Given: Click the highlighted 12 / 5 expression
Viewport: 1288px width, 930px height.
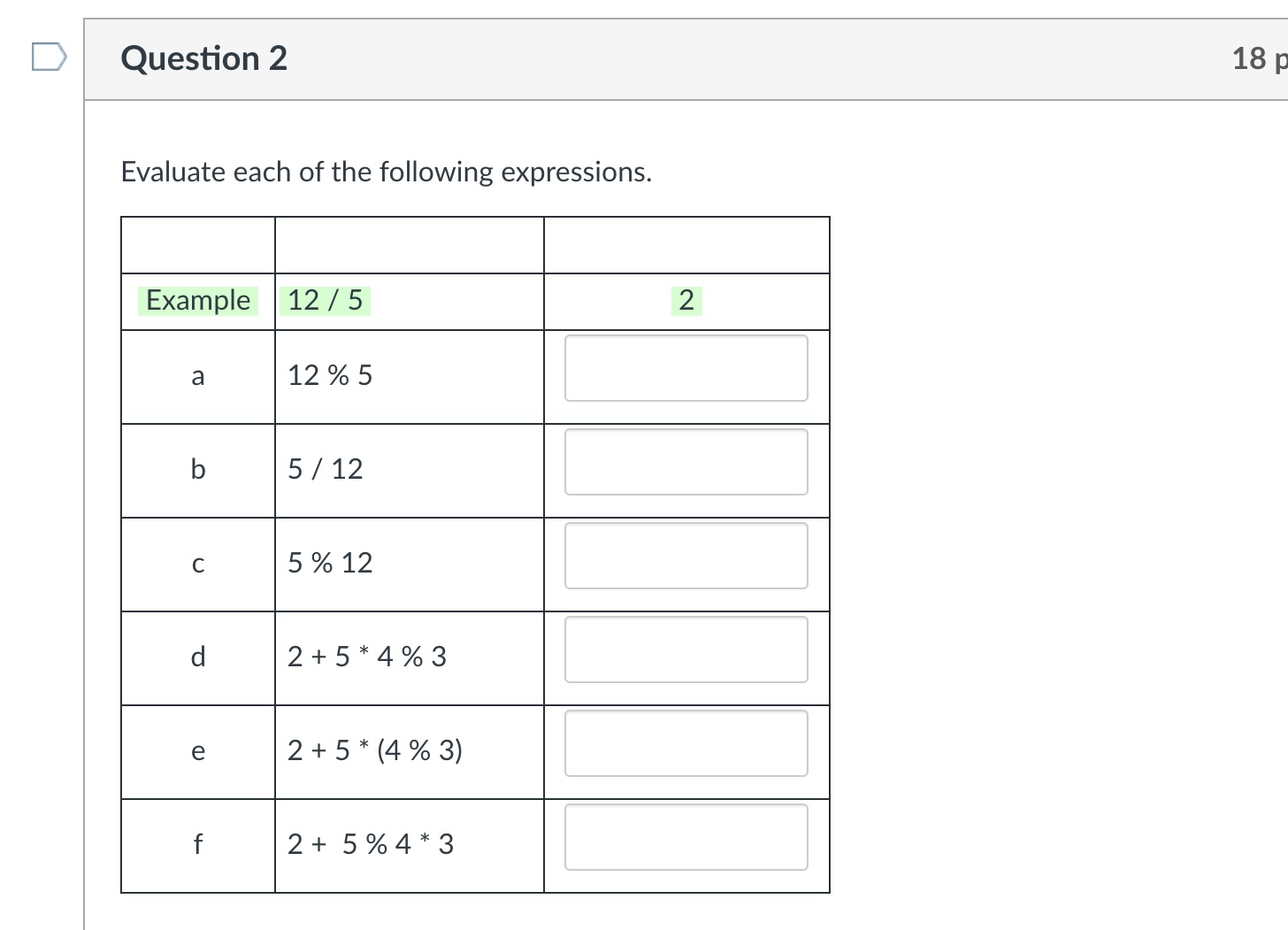Looking at the screenshot, I should click(x=326, y=300).
